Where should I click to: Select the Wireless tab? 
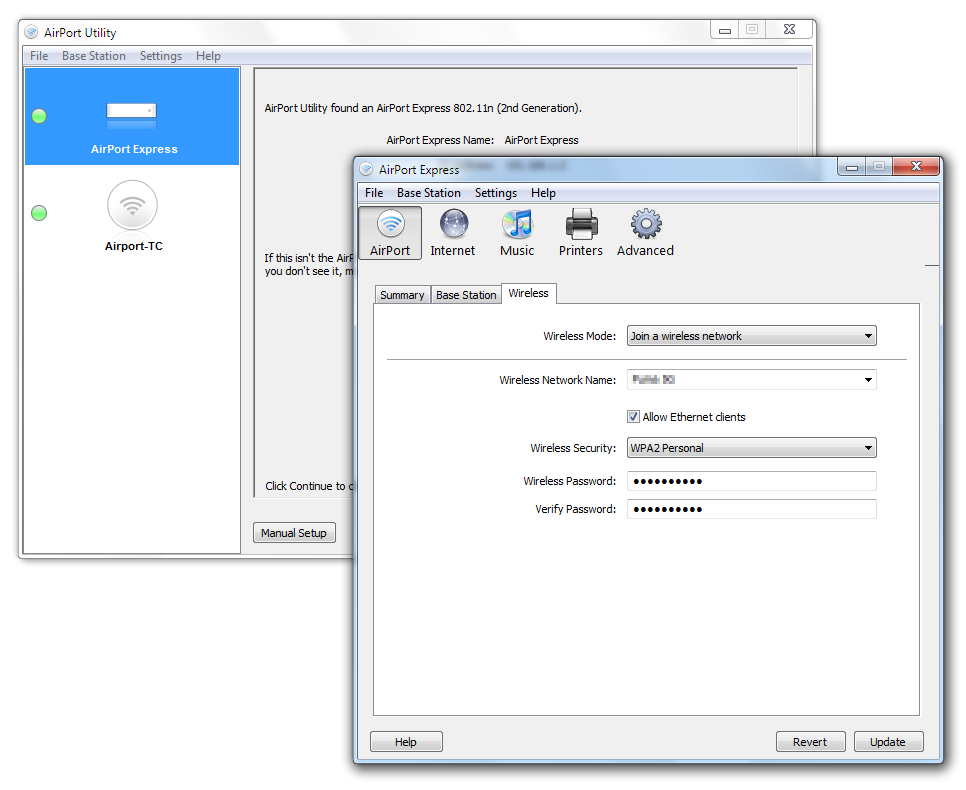(529, 293)
